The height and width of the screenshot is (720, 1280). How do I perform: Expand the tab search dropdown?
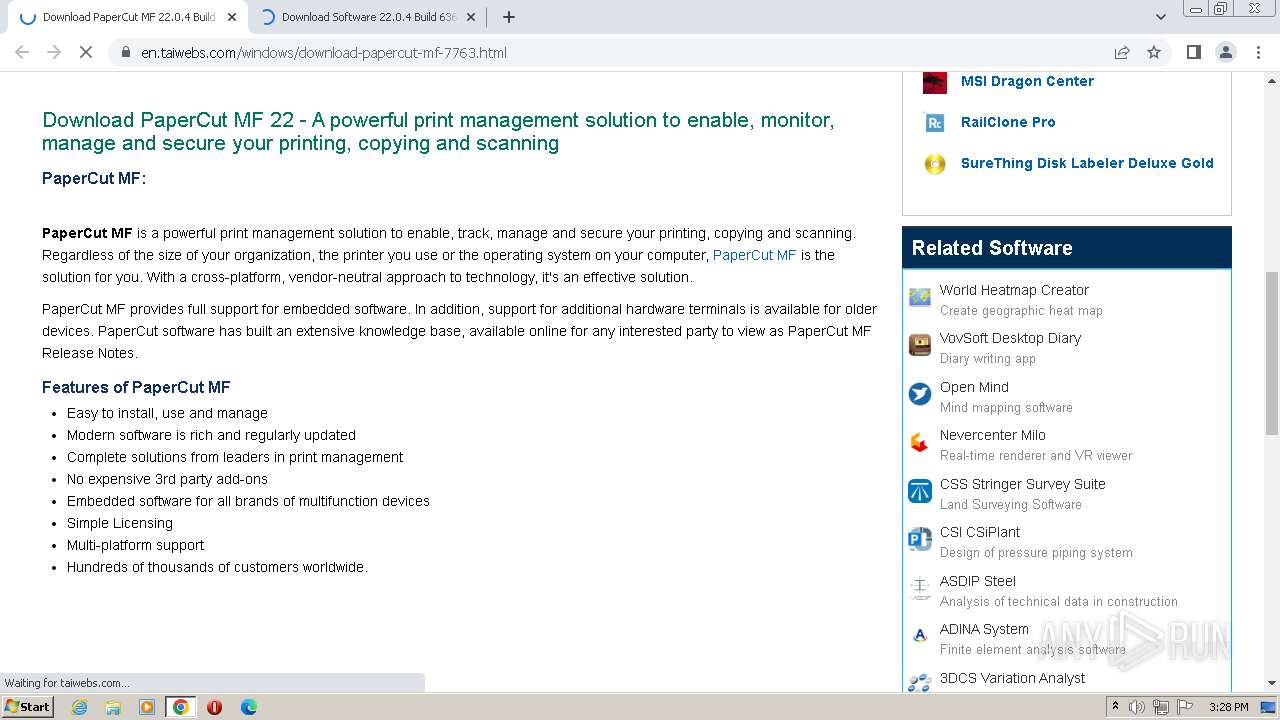pyautogui.click(x=1160, y=17)
